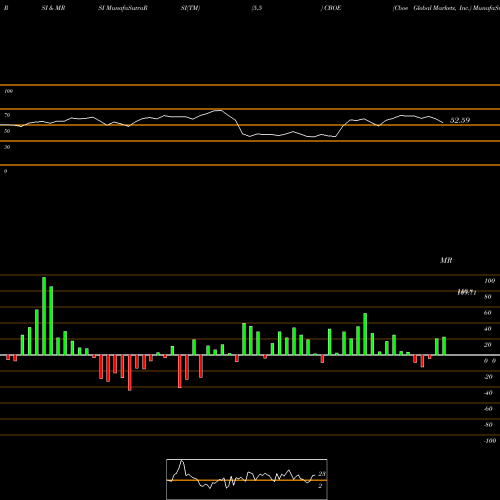Open the mini overview chart thumbnail at bottom
Image resolution: width=500 pixels, height=500 pixels.
(247, 479)
